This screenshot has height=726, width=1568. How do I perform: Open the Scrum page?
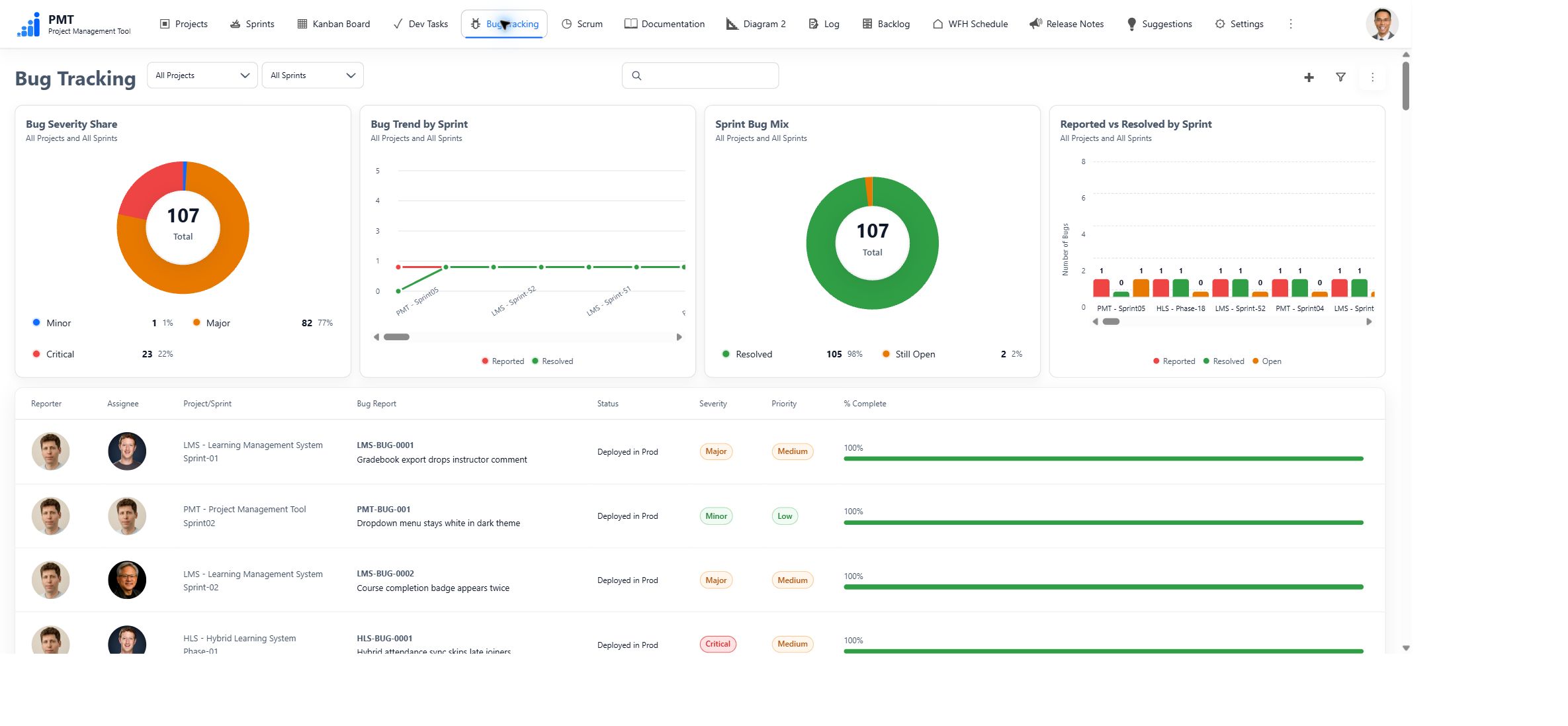(582, 24)
